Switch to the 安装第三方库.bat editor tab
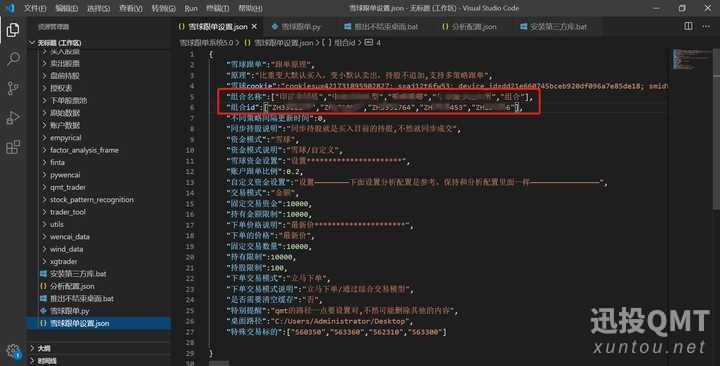 [553, 27]
